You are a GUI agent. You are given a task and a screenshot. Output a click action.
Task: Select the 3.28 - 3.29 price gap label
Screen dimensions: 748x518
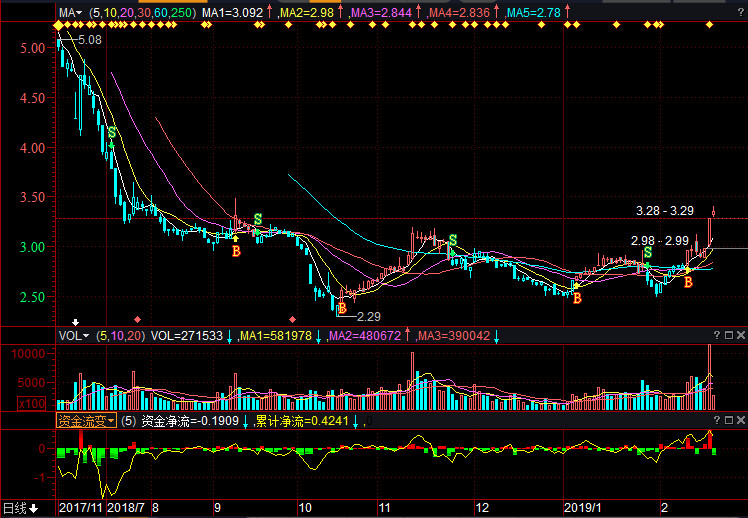(x=664, y=211)
